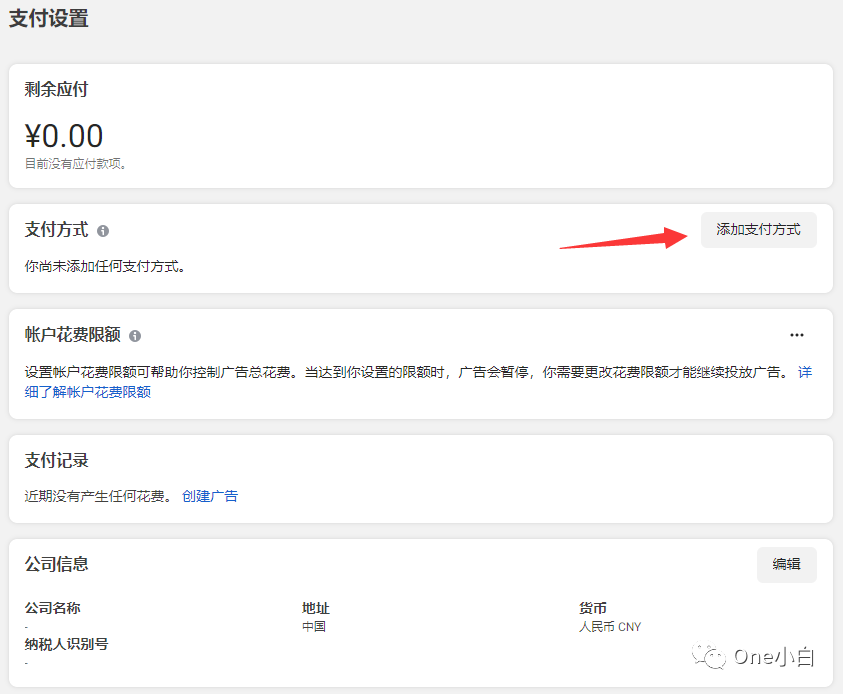Open the 编辑 button for 公司信息
The width and height of the screenshot is (843, 694).
(x=786, y=565)
